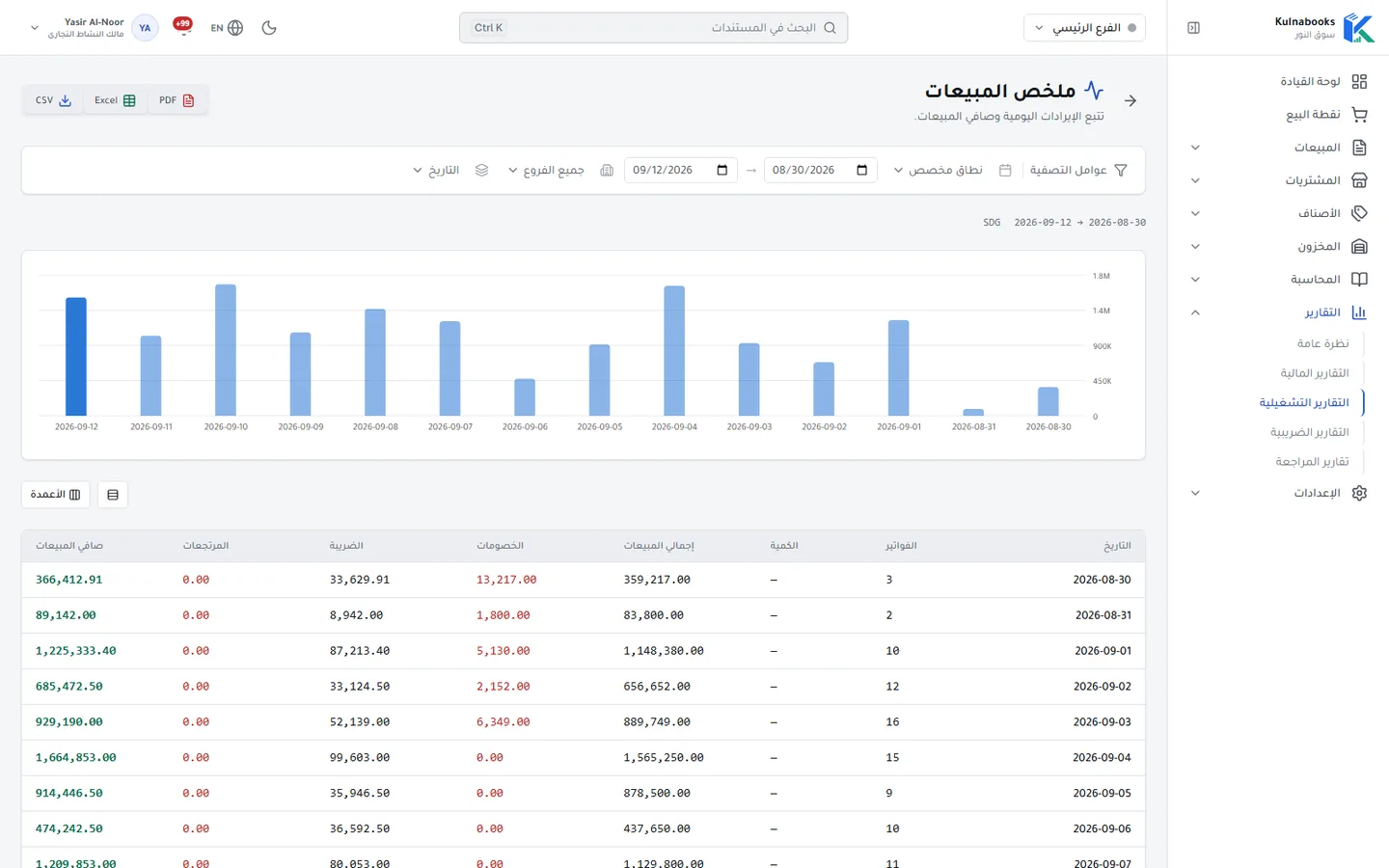Click the calendar icon beside نطاق مخصص

tap(1005, 170)
